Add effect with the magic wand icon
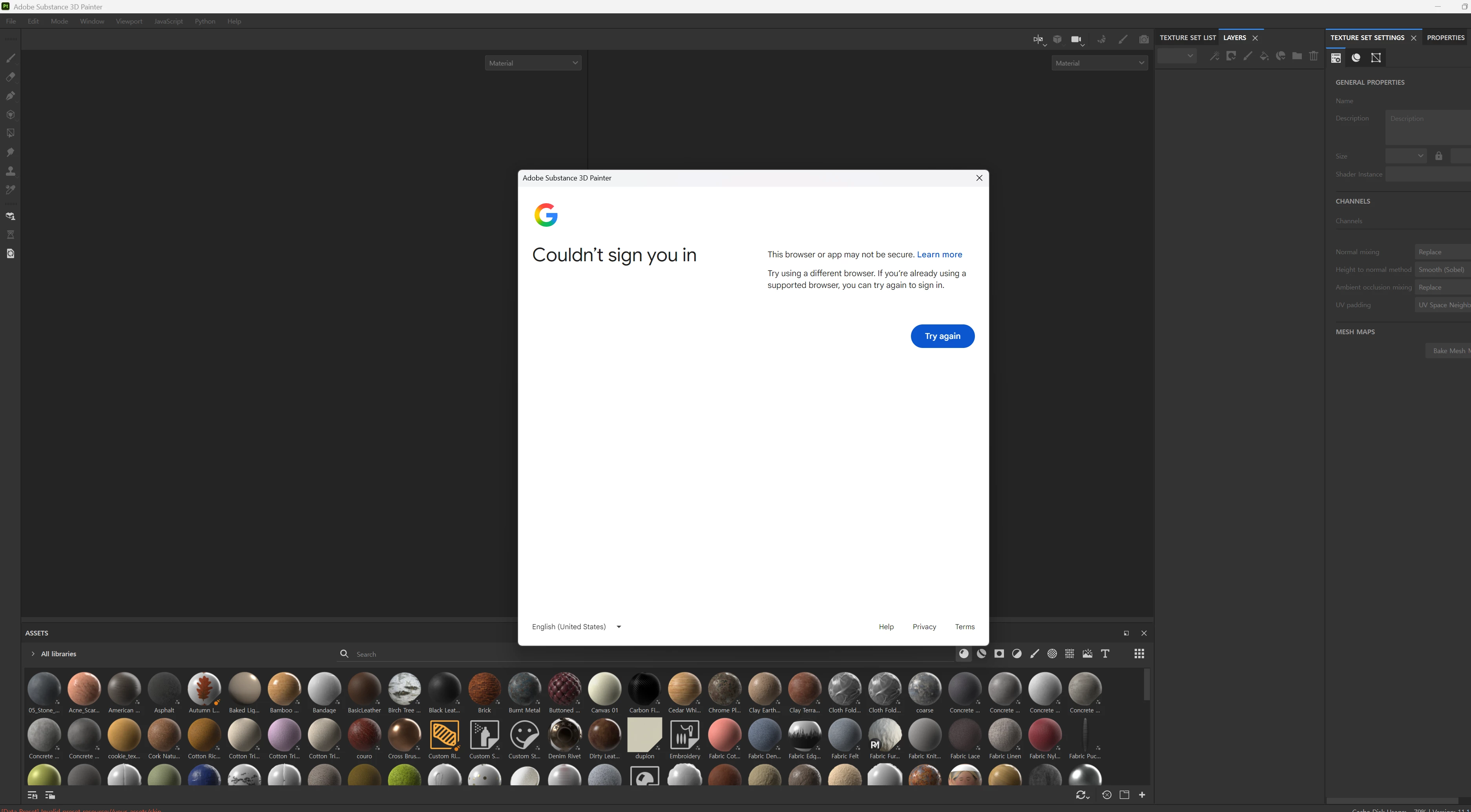 click(x=1215, y=56)
